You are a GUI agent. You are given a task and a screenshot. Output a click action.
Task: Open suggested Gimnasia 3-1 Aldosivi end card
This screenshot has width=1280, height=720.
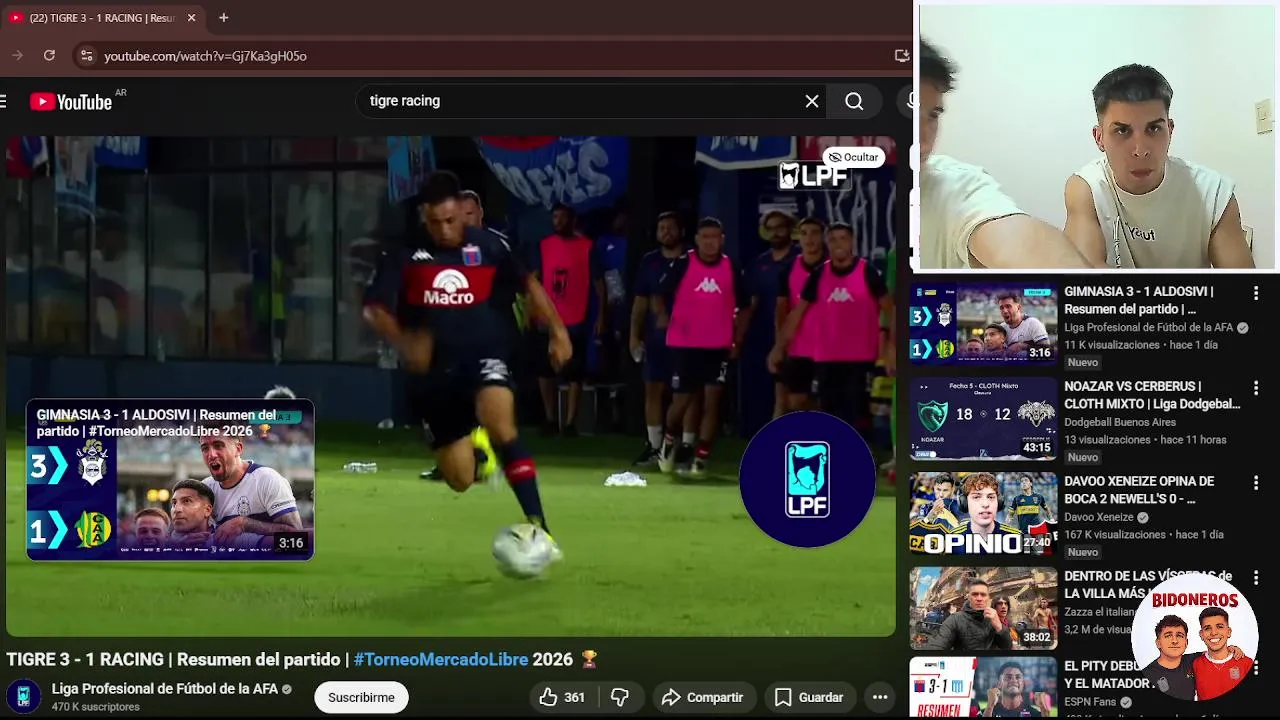tap(170, 480)
